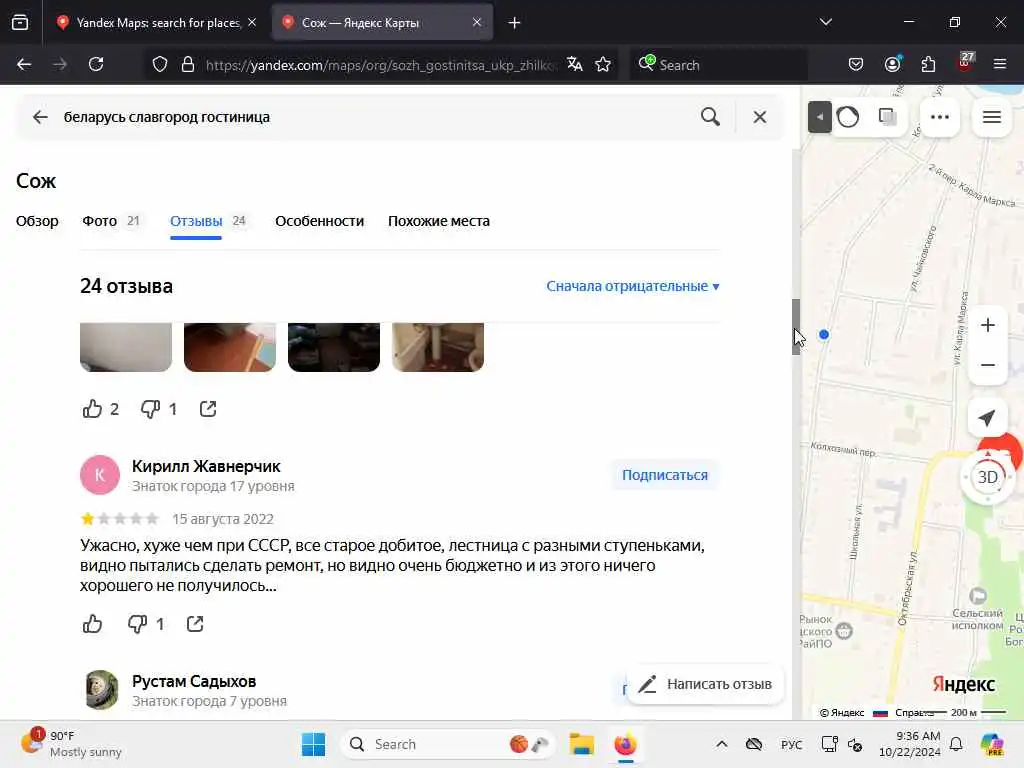Viewport: 1024px width, 768px height.
Task: List all tabs dropdown arrow
Action: pyautogui.click(x=825, y=22)
